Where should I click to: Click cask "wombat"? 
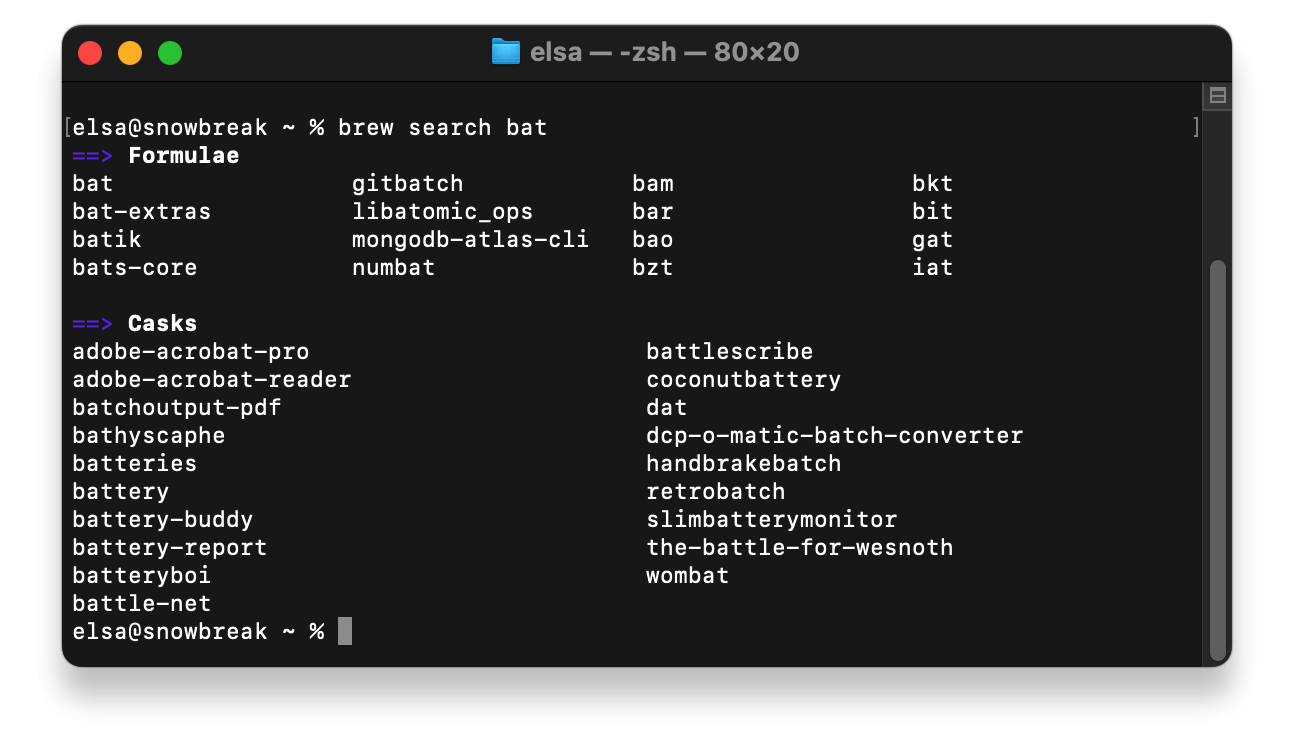tap(688, 576)
